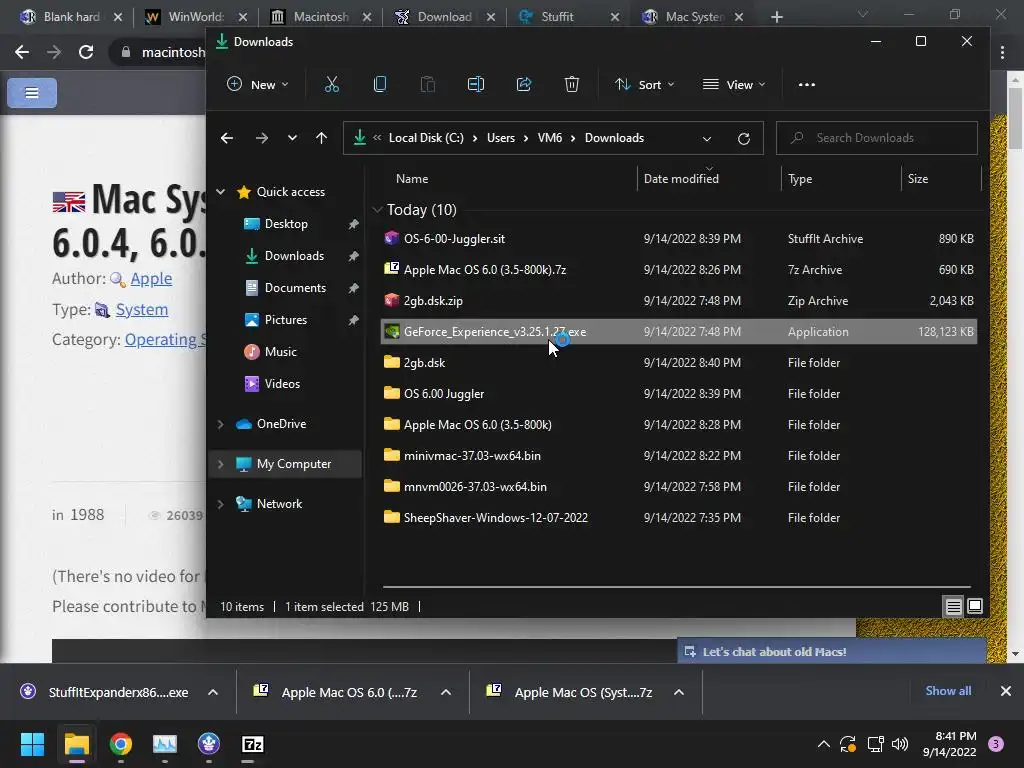Click the Copy icon in Explorer toolbar

(x=379, y=84)
